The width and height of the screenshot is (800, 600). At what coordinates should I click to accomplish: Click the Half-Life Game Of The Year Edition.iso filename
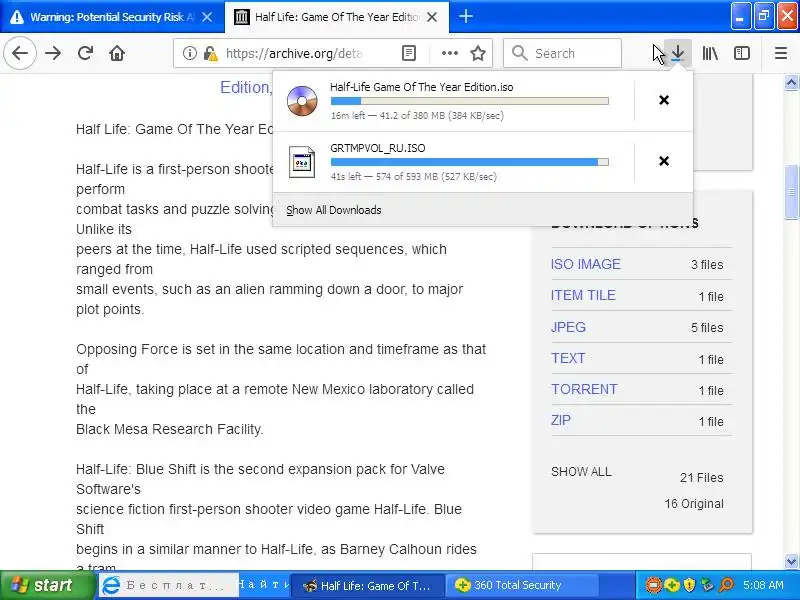point(421,87)
